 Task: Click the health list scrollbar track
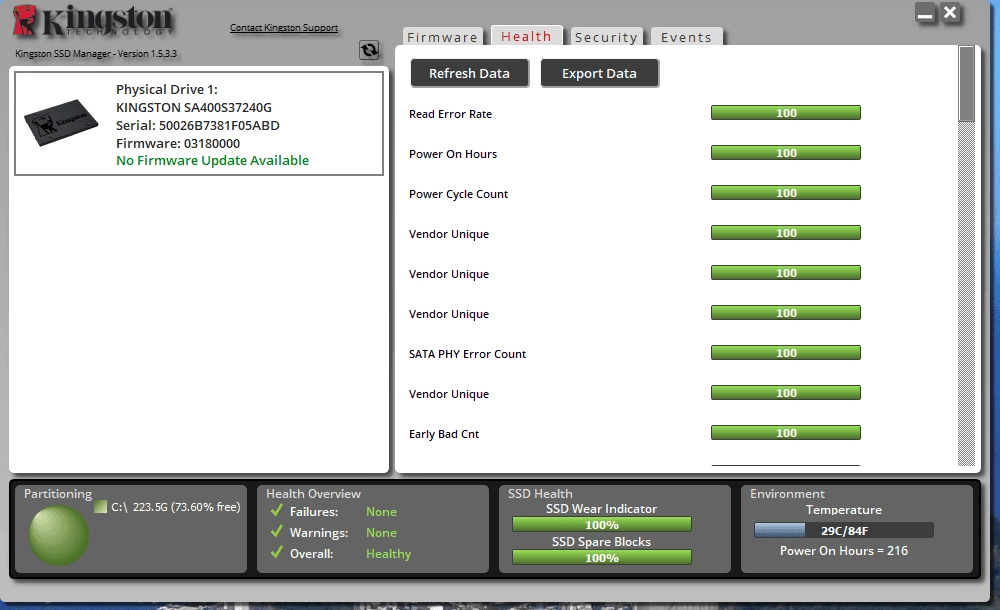(967, 294)
